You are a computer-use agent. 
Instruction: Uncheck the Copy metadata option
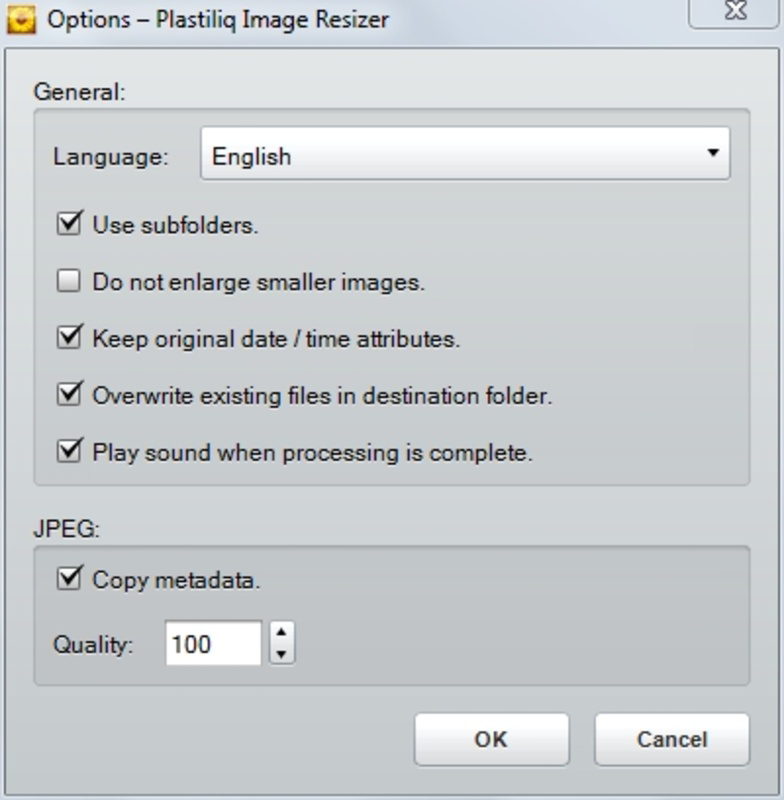point(68,579)
